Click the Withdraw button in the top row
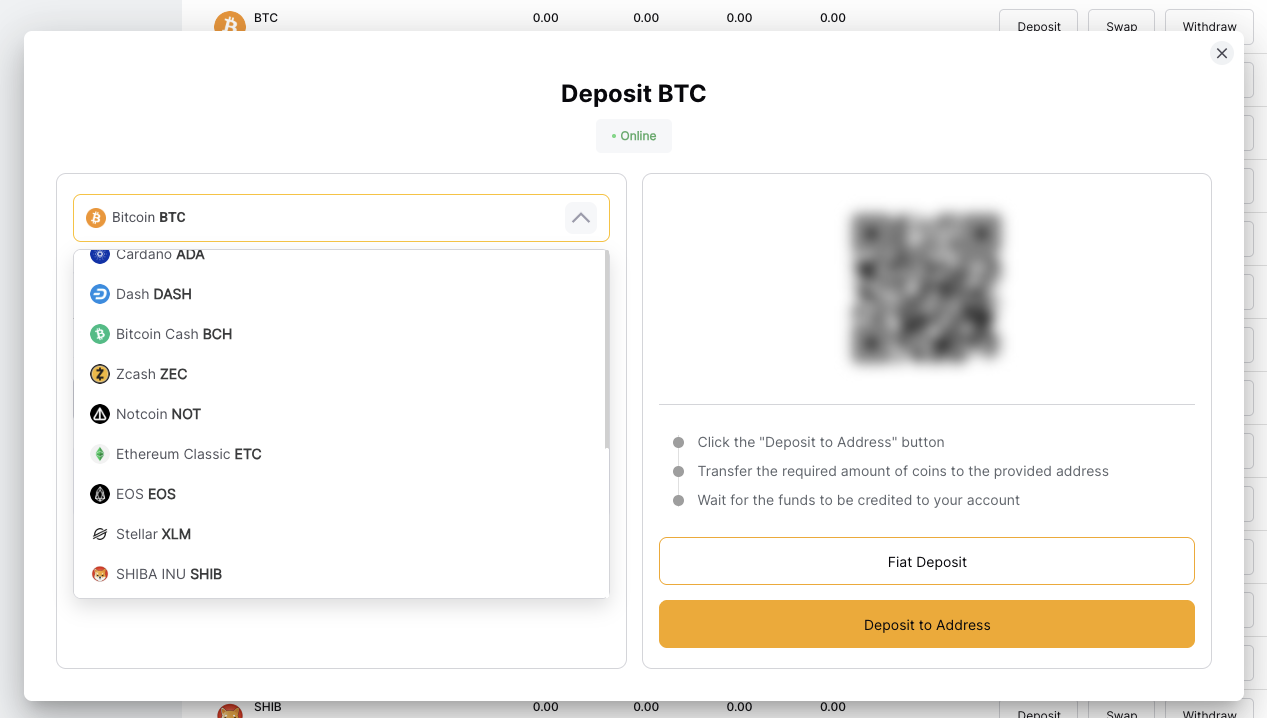The image size is (1267, 718). 1209,27
